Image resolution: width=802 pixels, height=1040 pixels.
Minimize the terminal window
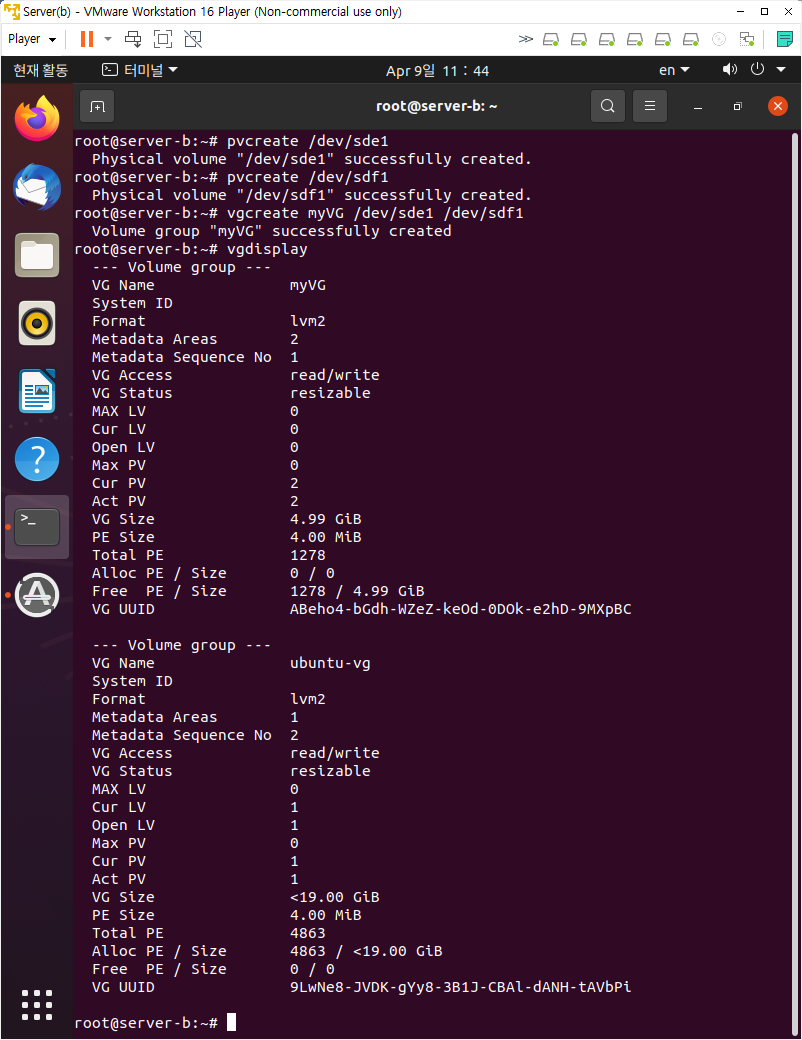698,107
